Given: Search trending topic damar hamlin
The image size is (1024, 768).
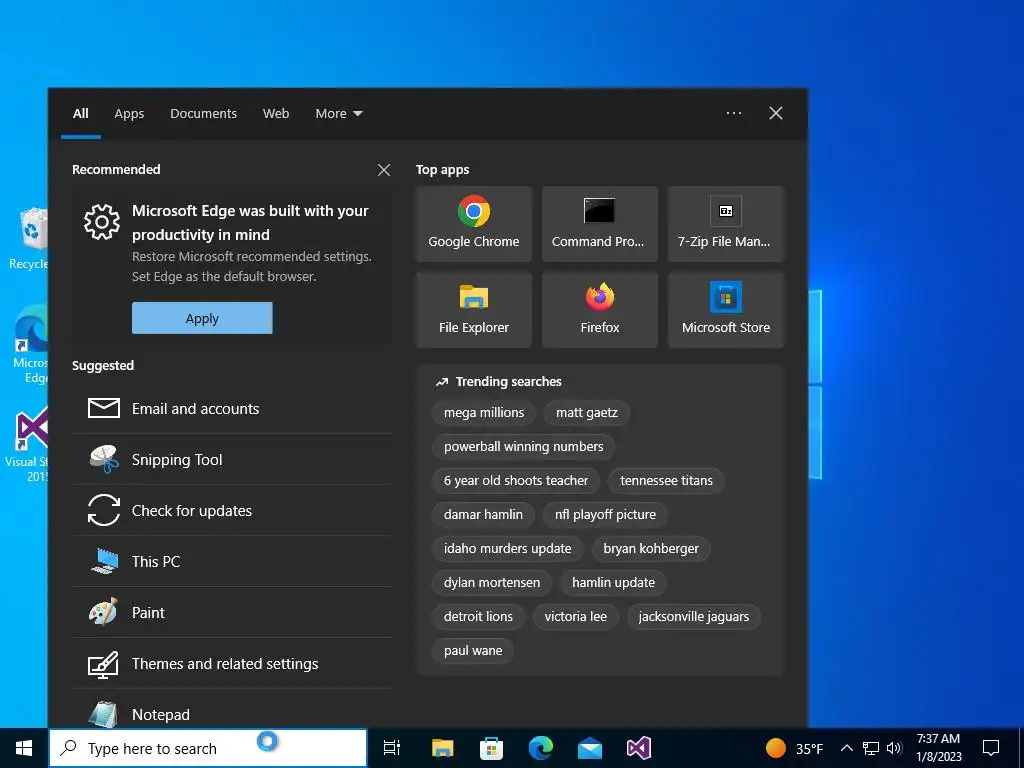Looking at the screenshot, I should (483, 515).
